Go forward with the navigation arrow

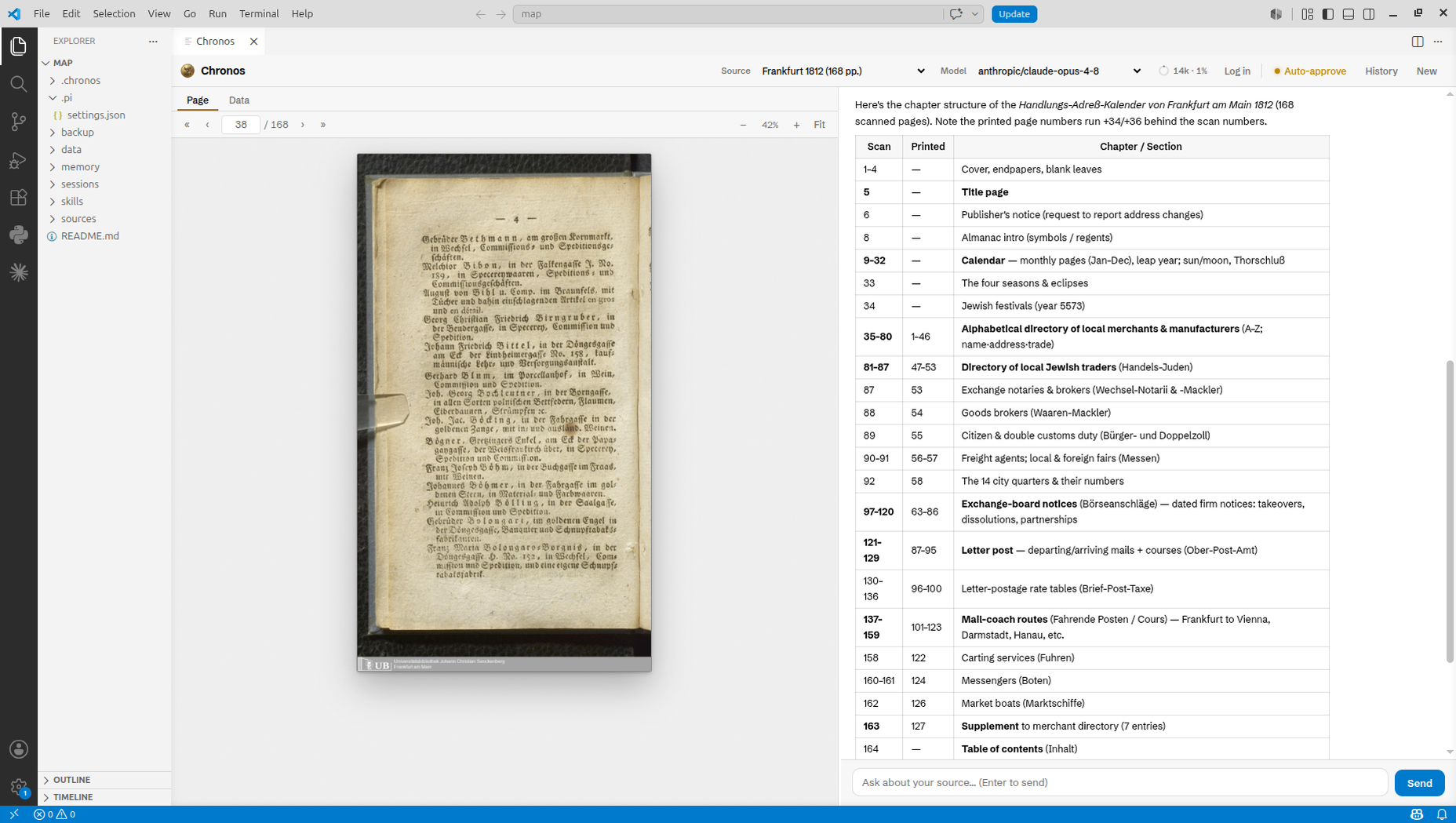(500, 14)
